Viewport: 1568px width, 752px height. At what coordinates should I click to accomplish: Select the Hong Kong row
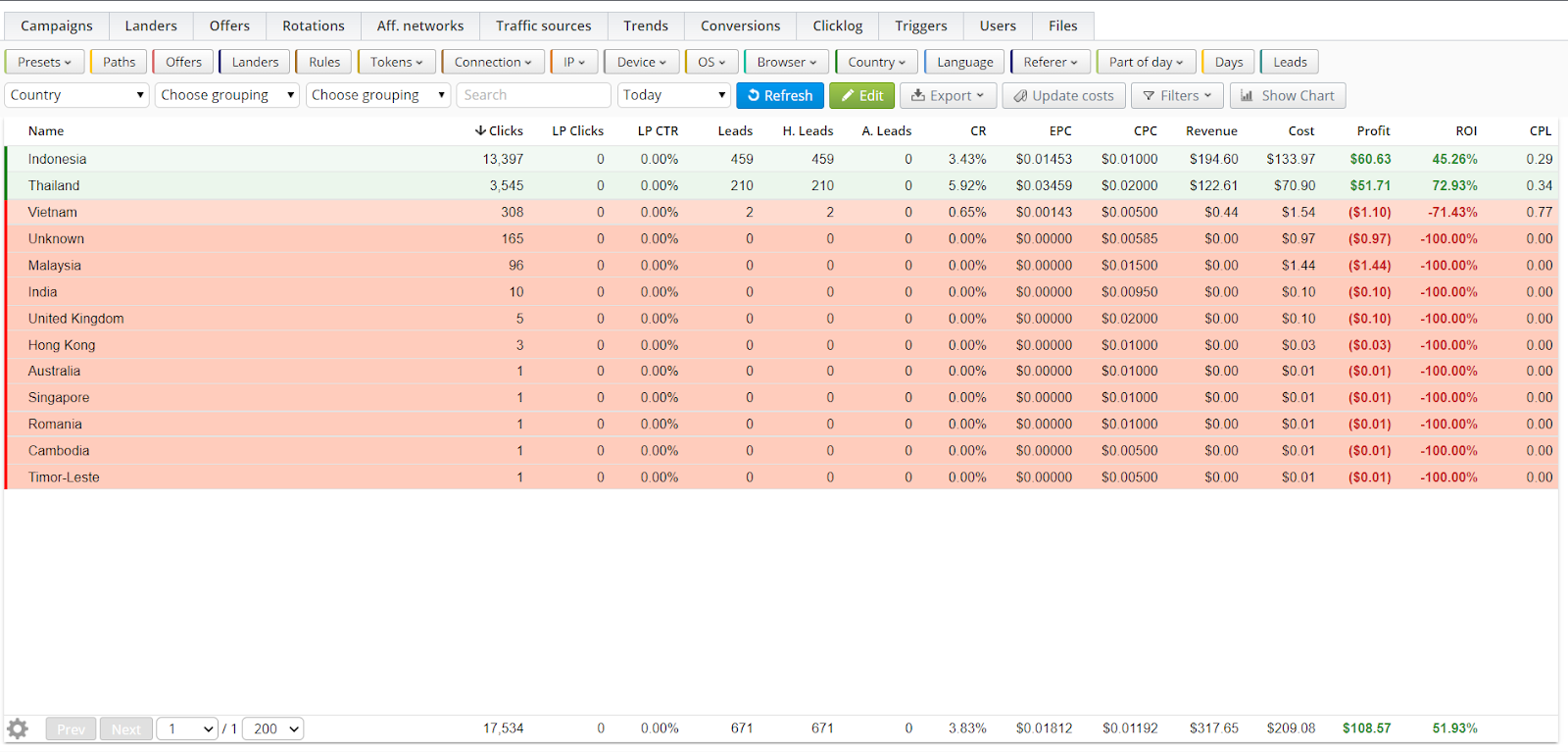[781, 344]
